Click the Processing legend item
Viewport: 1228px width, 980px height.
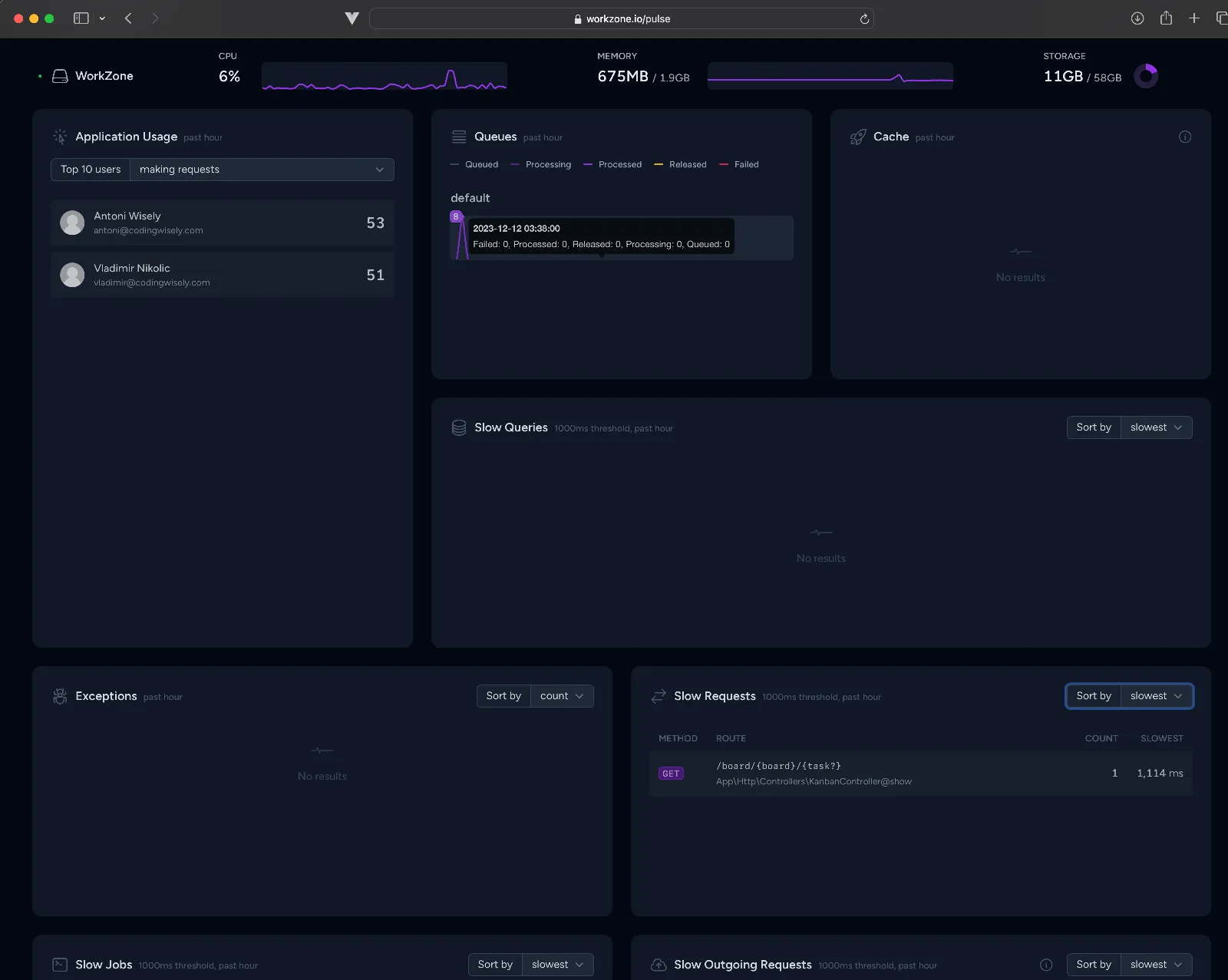[x=541, y=164]
